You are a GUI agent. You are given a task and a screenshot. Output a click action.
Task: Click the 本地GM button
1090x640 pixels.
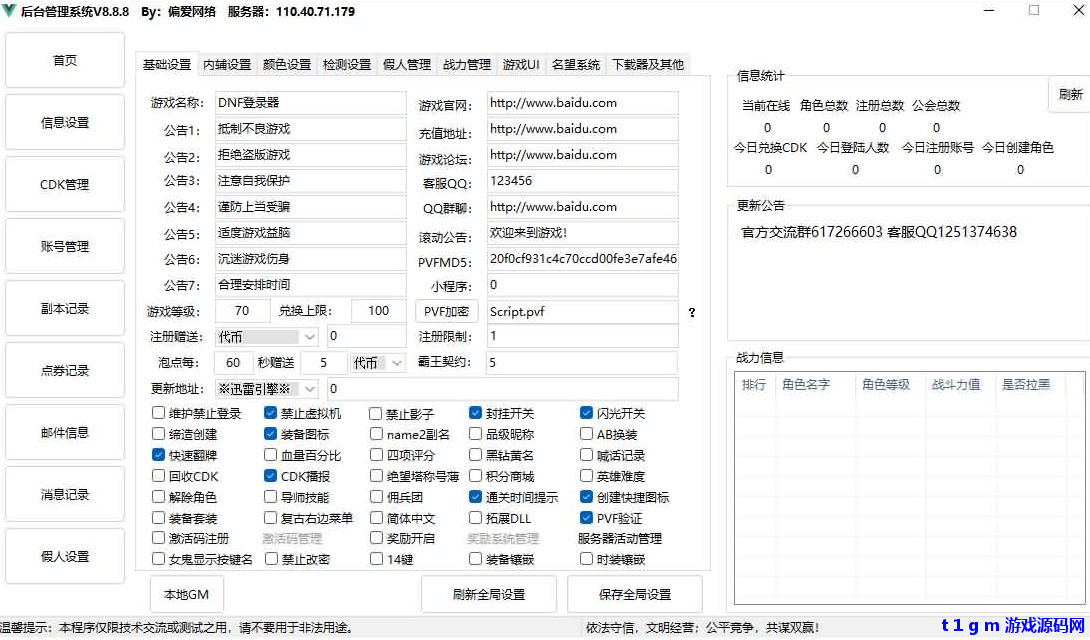coord(185,594)
